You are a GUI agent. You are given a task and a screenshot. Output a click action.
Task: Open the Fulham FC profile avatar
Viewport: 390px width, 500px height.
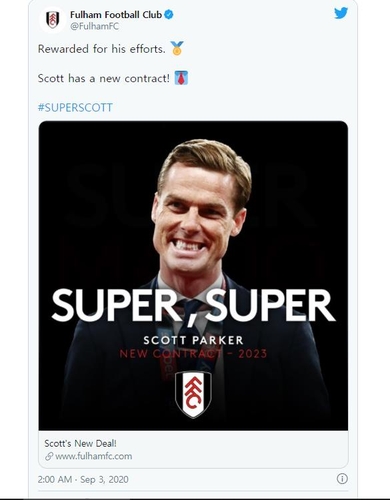point(52,20)
